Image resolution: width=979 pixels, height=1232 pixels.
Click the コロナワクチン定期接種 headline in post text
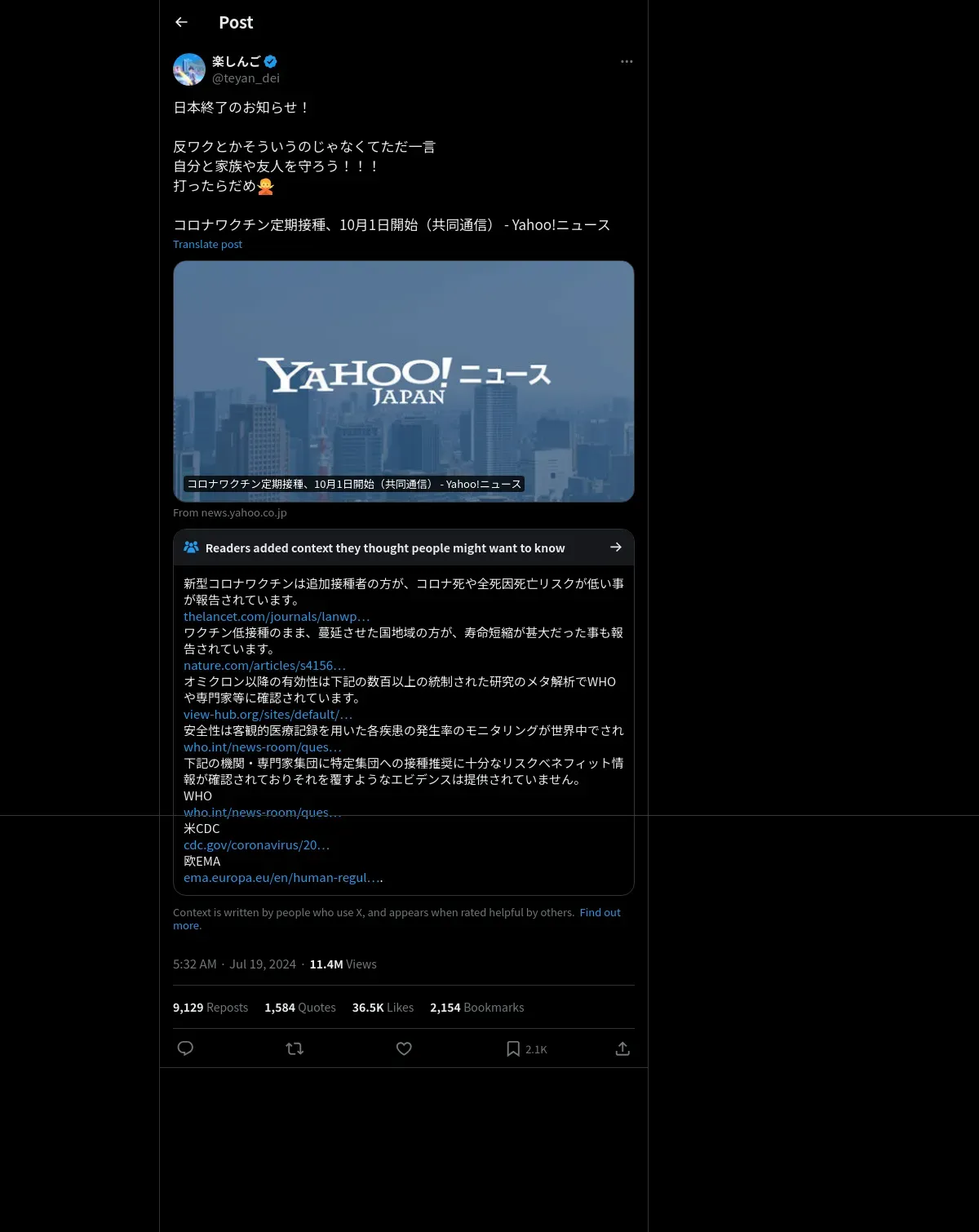[392, 225]
